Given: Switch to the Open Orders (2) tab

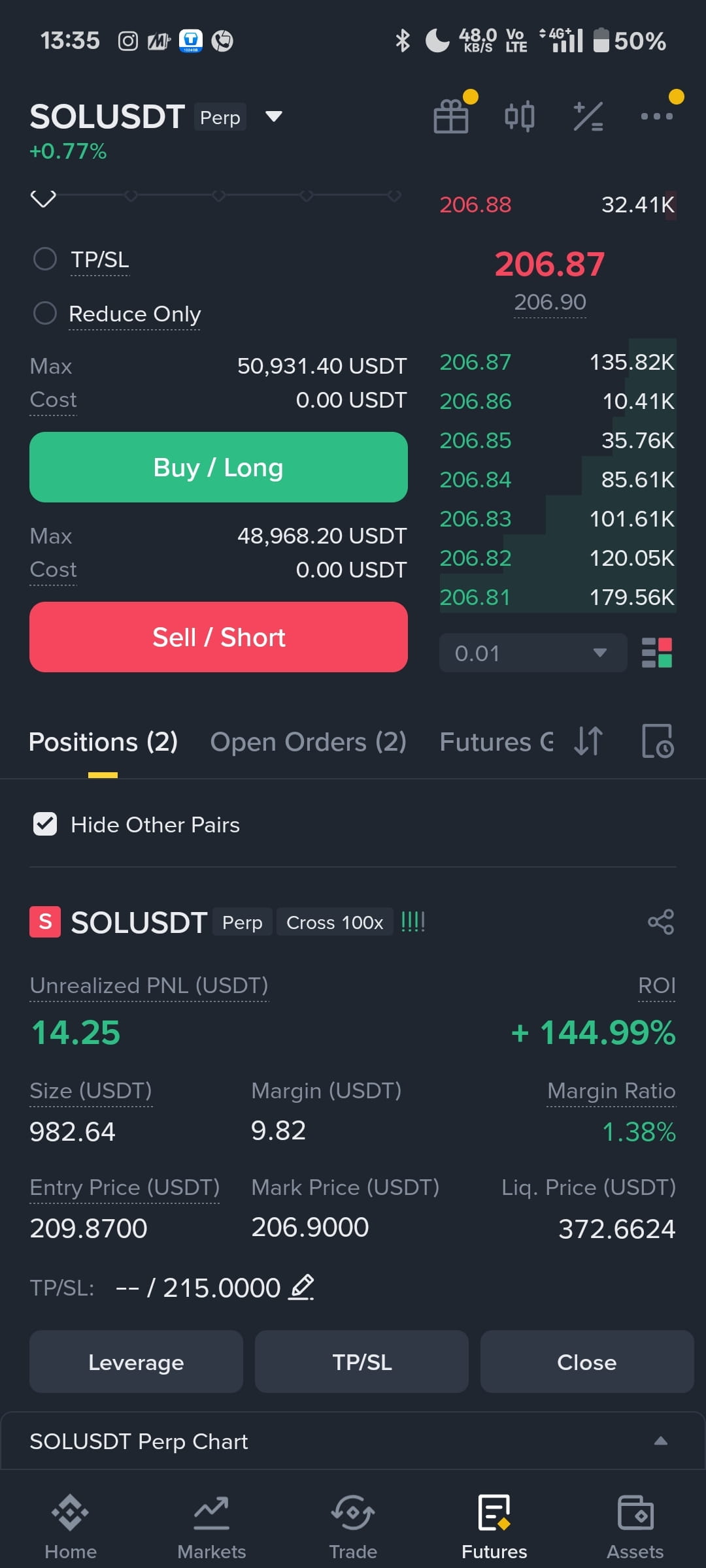Looking at the screenshot, I should coord(308,742).
